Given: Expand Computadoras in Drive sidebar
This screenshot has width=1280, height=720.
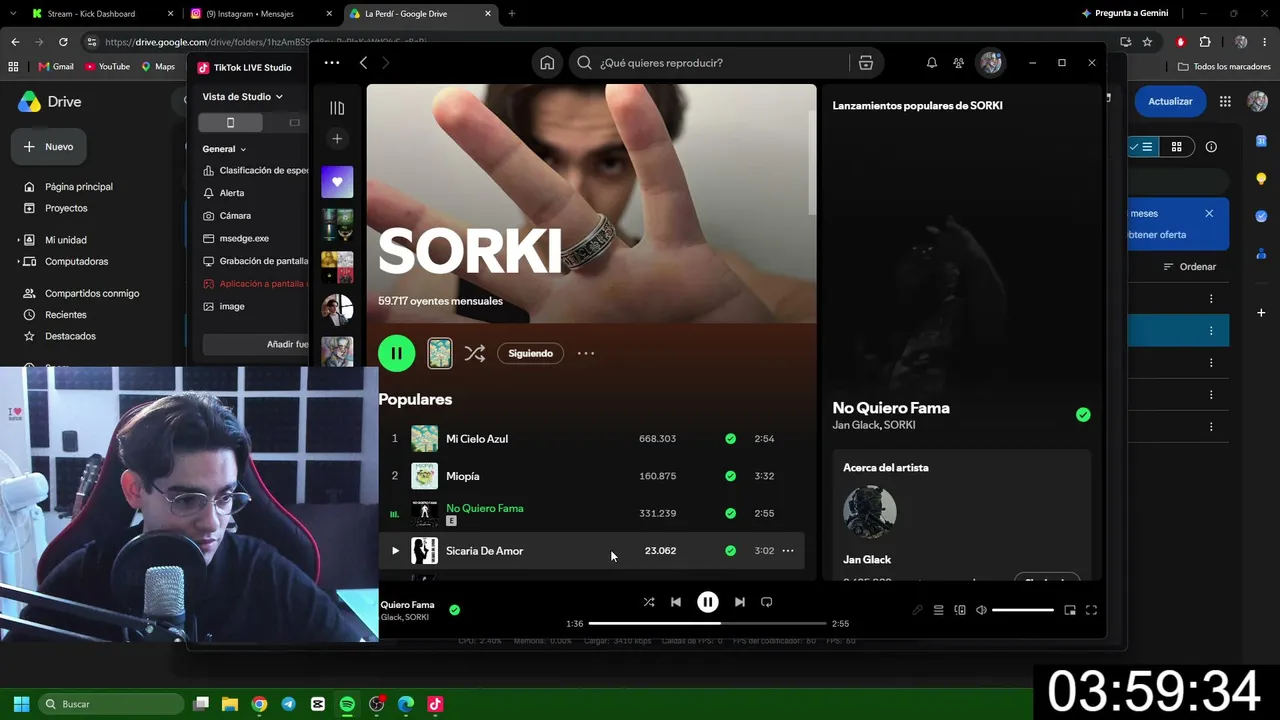Looking at the screenshot, I should (x=18, y=262).
